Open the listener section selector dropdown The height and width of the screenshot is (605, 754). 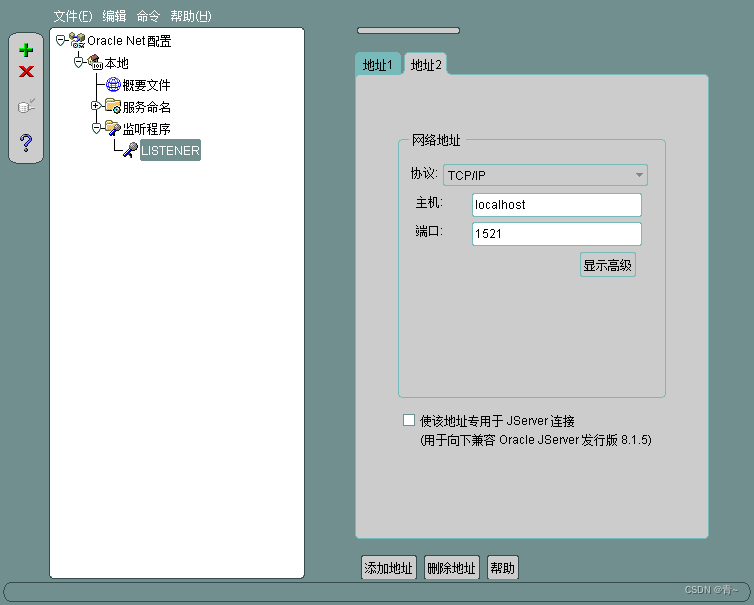pyautogui.click(x=408, y=30)
